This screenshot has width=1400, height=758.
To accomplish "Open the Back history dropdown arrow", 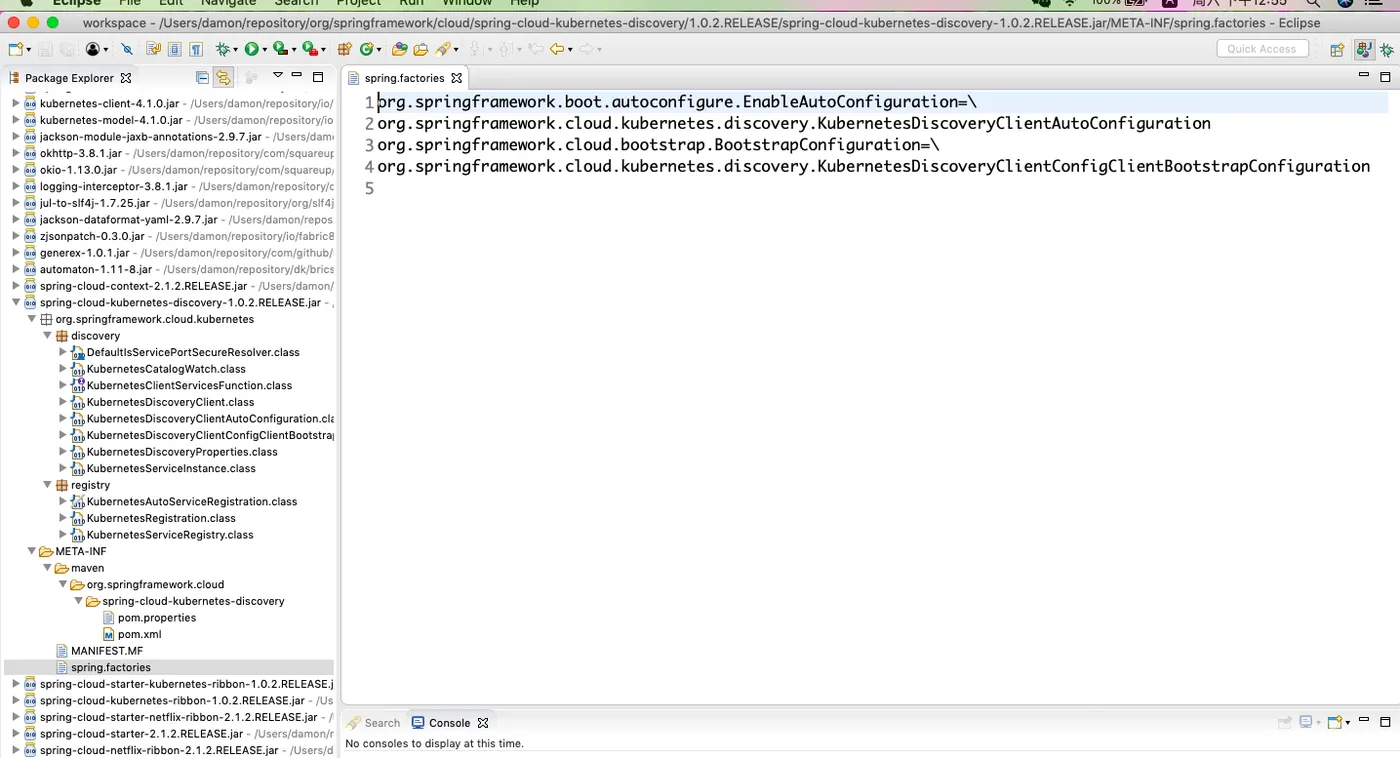I will click(570, 49).
